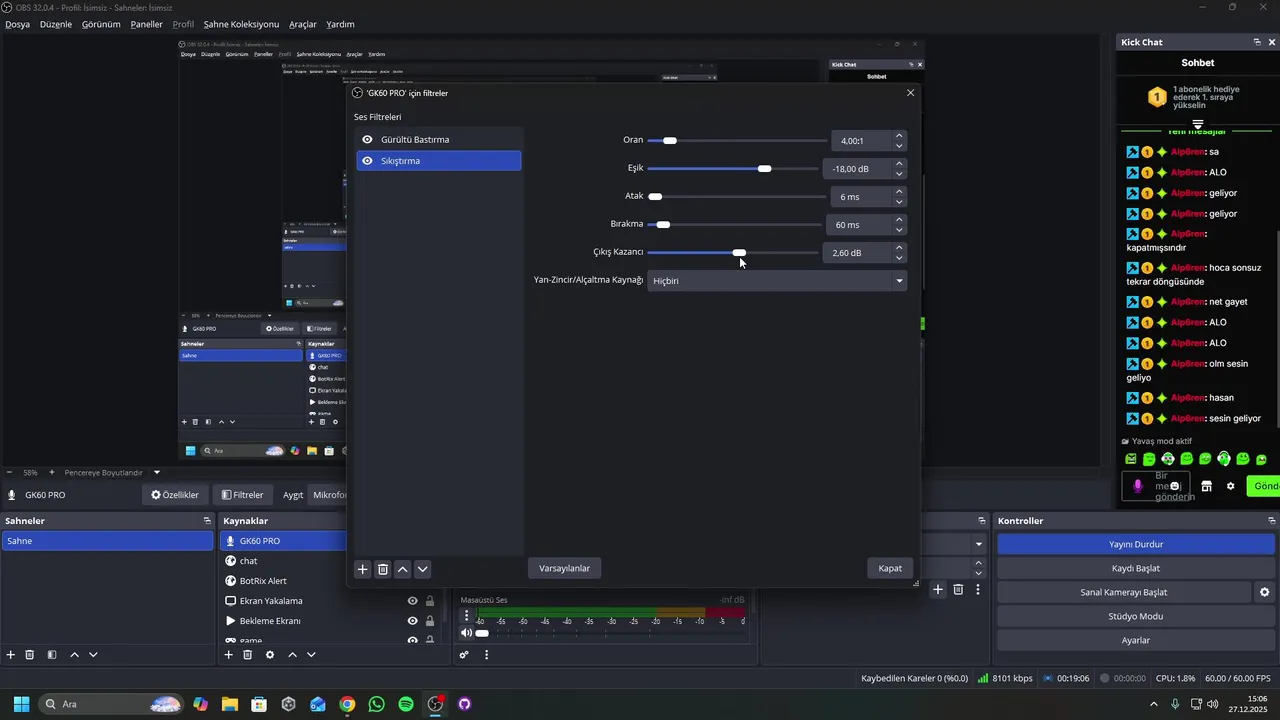Click the Oran slider handle

coord(670,141)
